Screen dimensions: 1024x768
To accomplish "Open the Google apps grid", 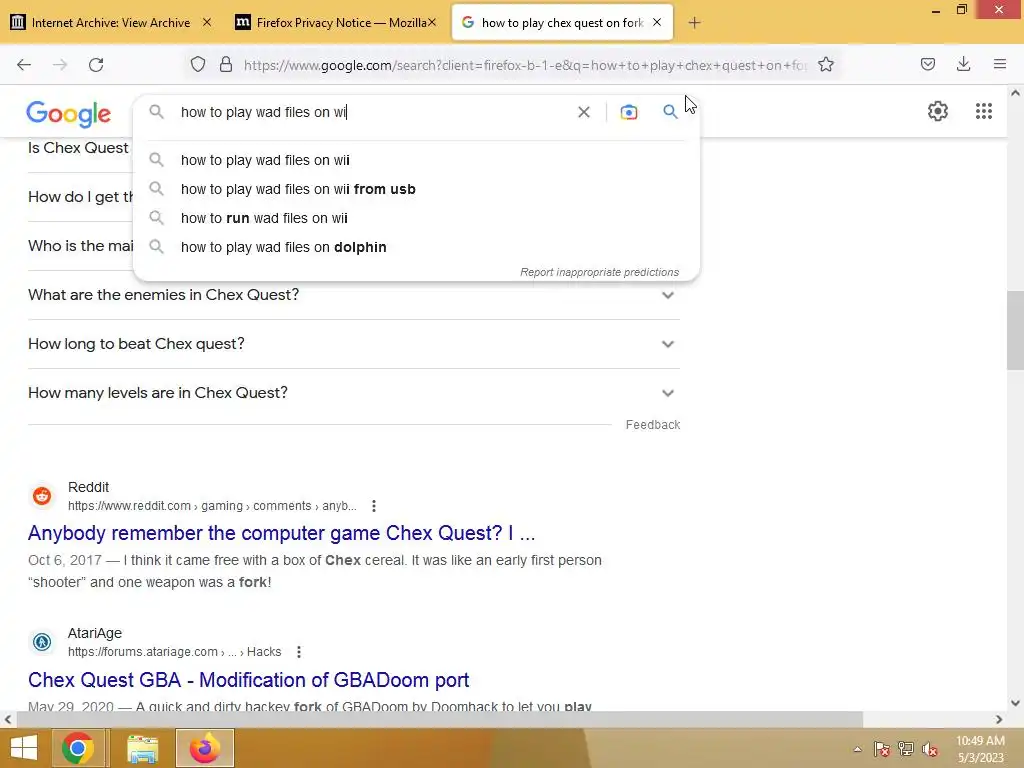I will pos(984,111).
